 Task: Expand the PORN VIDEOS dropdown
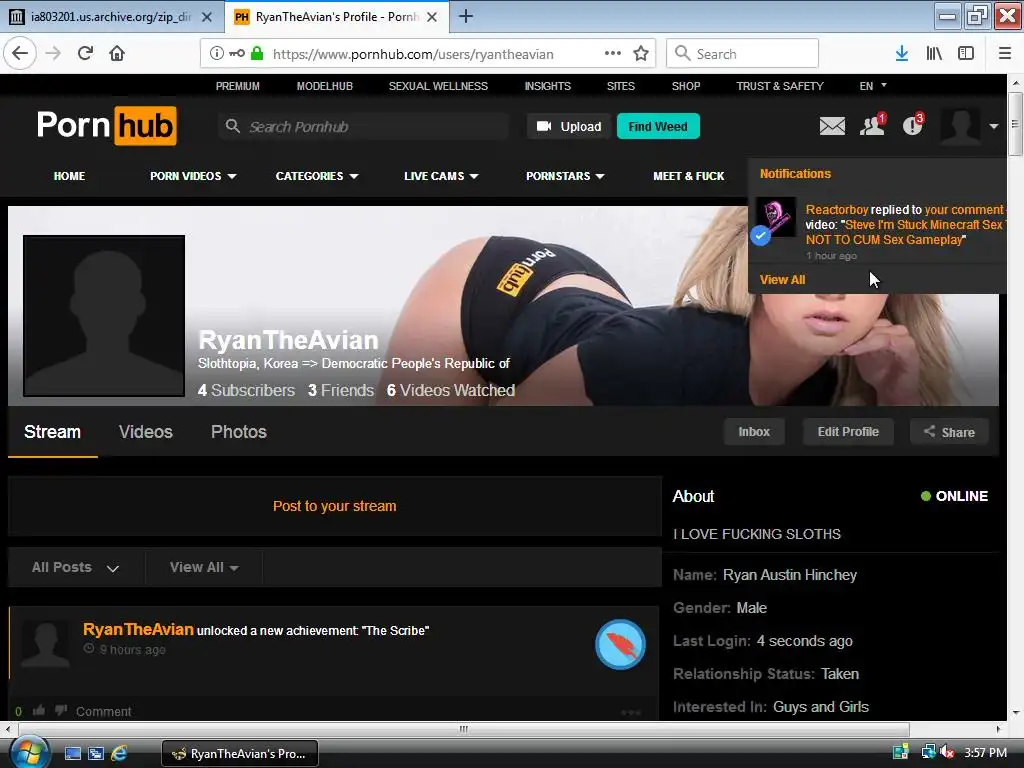(193, 176)
